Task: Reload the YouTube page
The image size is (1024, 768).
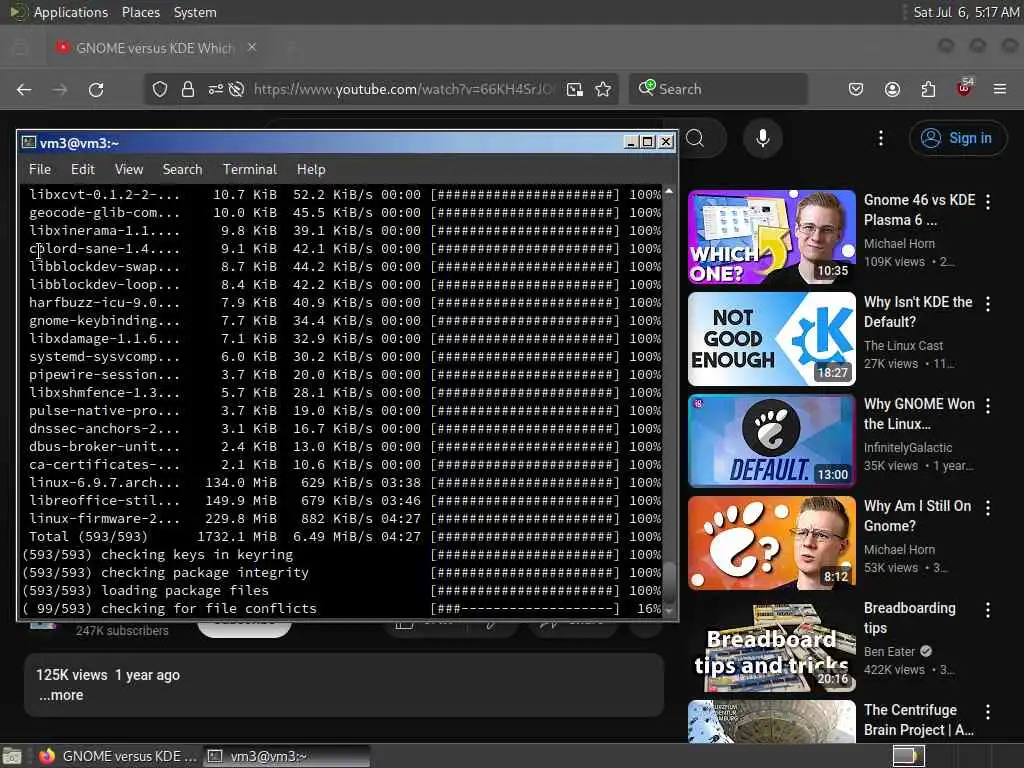Action: point(96,89)
